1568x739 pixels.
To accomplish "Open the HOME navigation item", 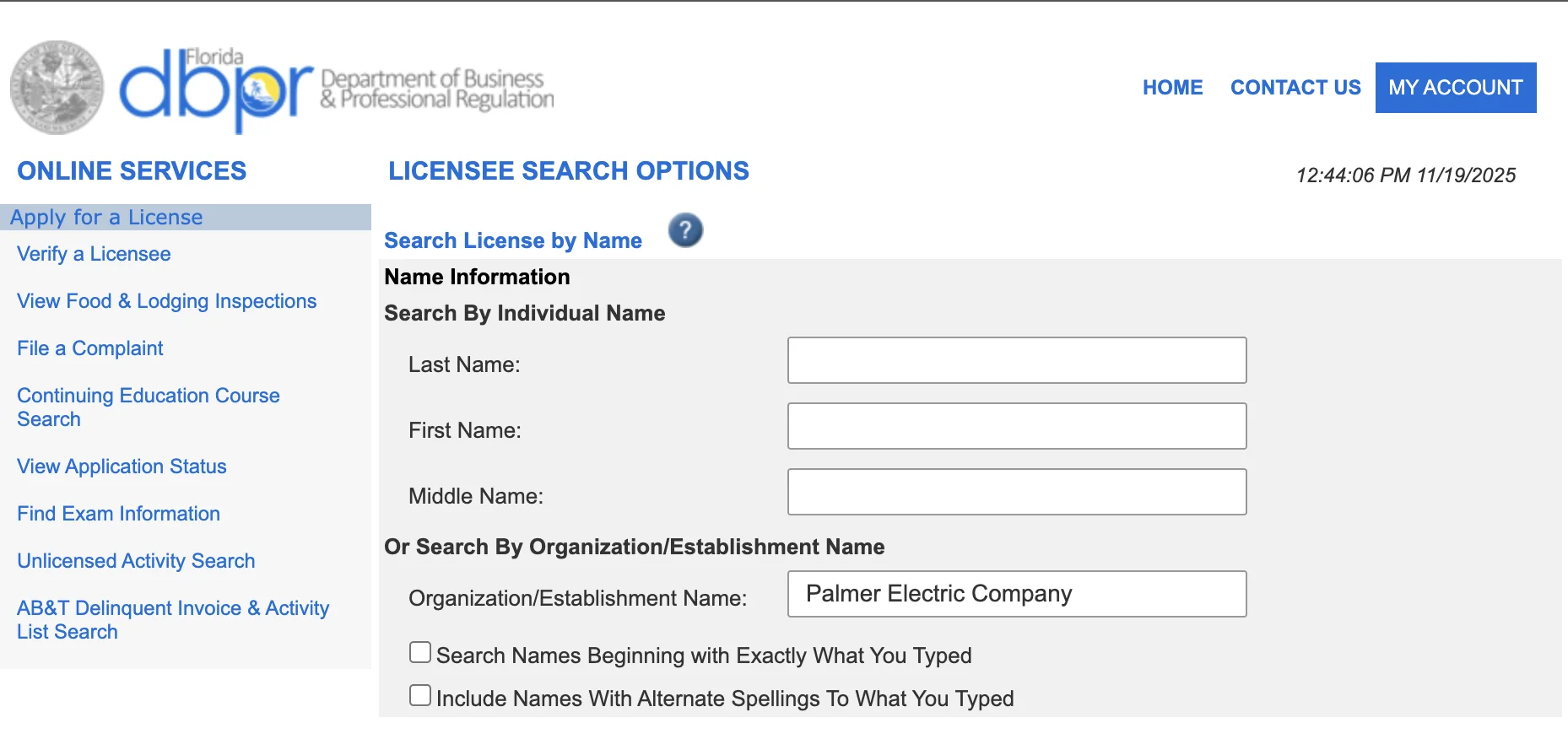I will [x=1172, y=88].
